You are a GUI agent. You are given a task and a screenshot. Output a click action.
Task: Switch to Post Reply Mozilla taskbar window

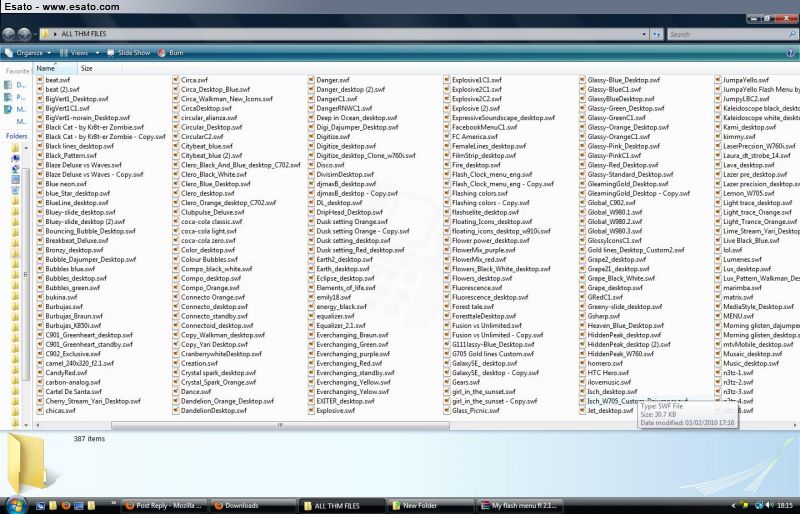click(163, 505)
